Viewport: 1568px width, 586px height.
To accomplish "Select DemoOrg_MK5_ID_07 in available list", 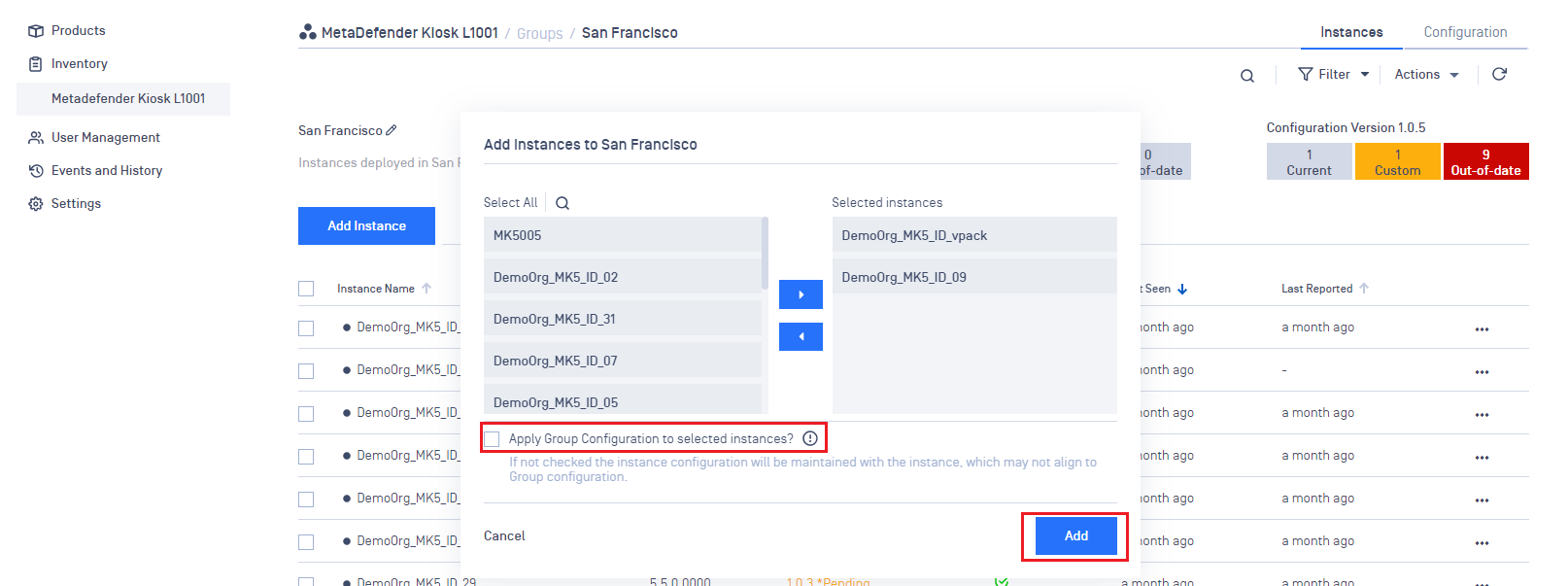I will (623, 361).
